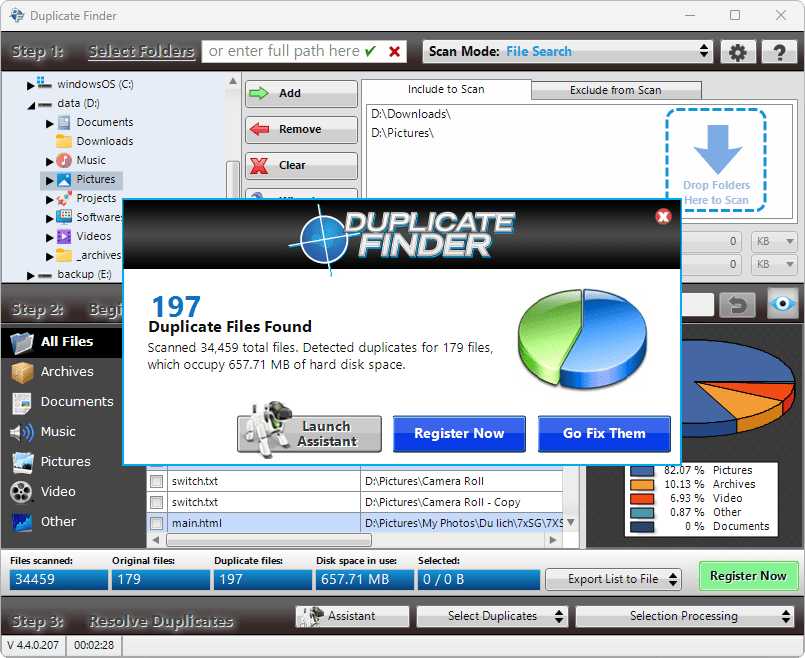Click the Software folder icon in tree
The image size is (805, 658).
click(64, 217)
